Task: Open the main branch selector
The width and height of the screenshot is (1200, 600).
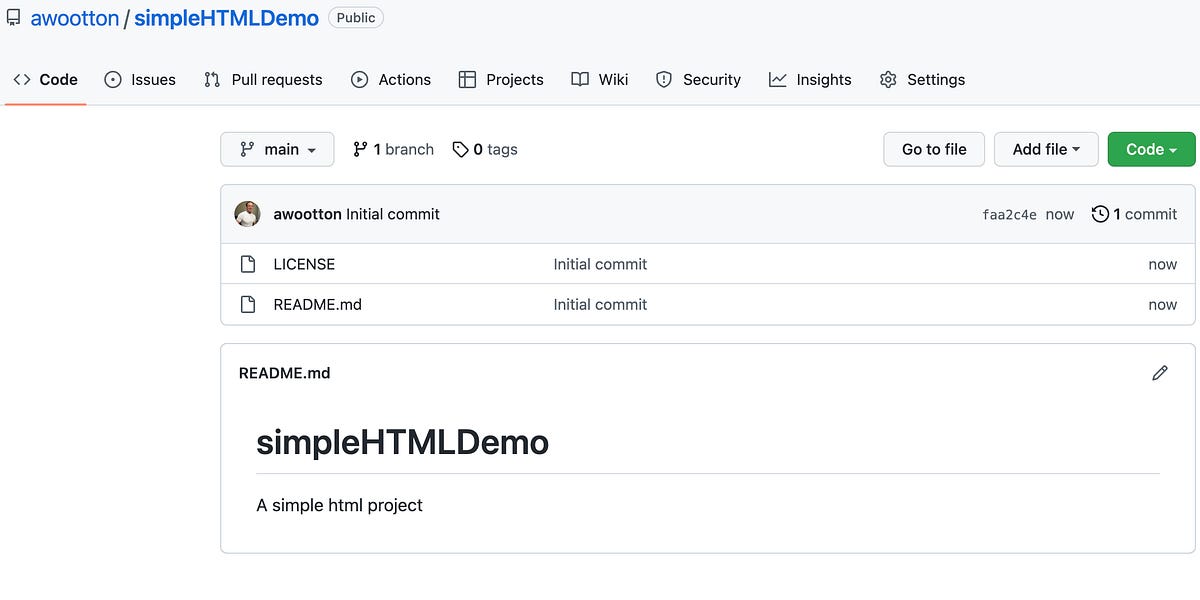Action: tap(277, 148)
